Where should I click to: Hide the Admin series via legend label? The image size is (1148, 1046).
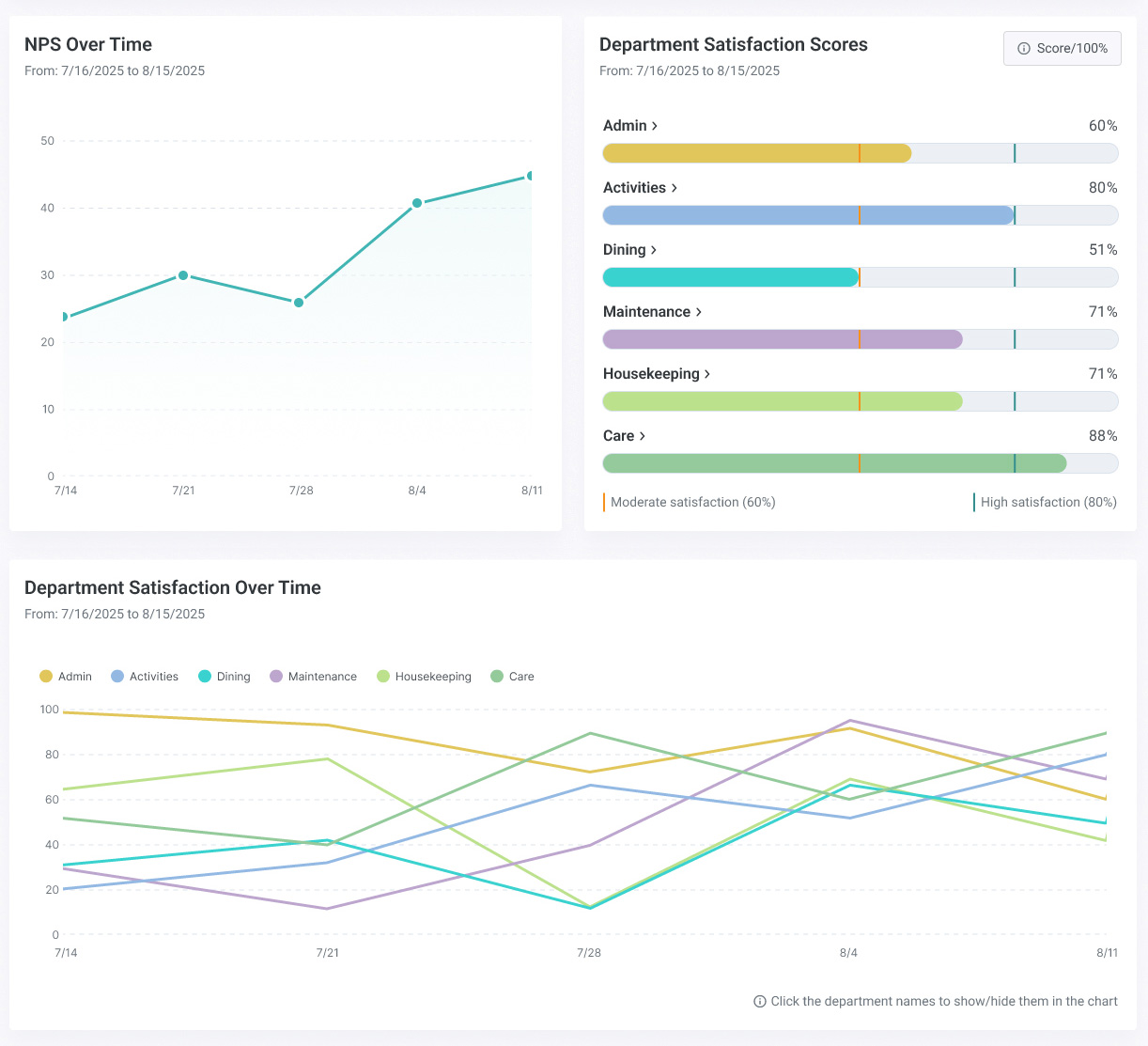coord(75,677)
